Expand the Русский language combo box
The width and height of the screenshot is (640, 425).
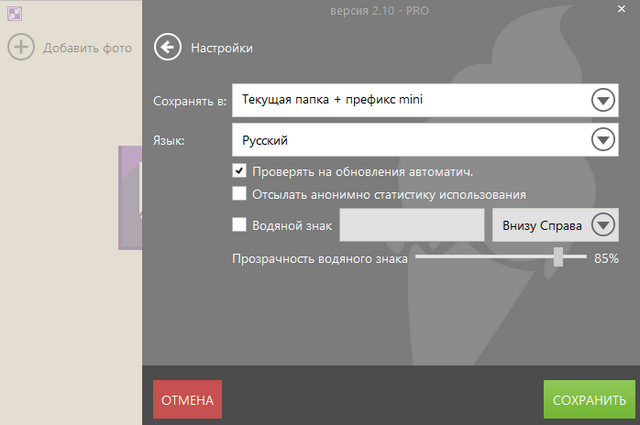point(410,140)
